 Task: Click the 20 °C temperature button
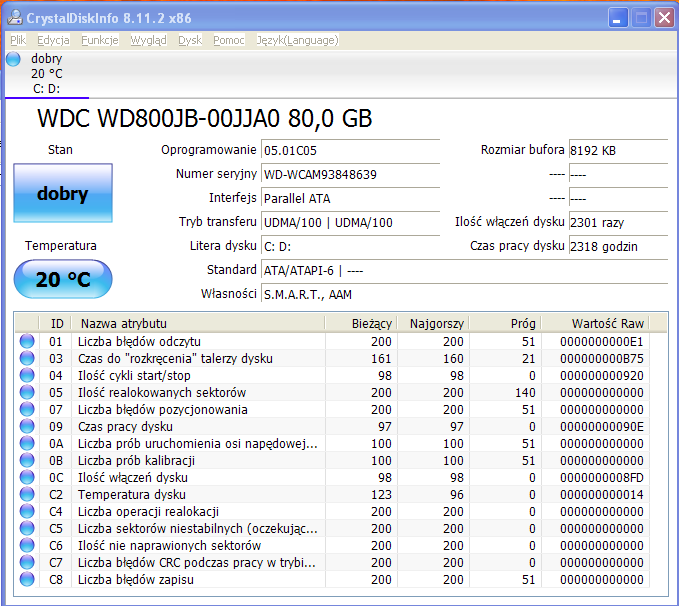point(63,279)
